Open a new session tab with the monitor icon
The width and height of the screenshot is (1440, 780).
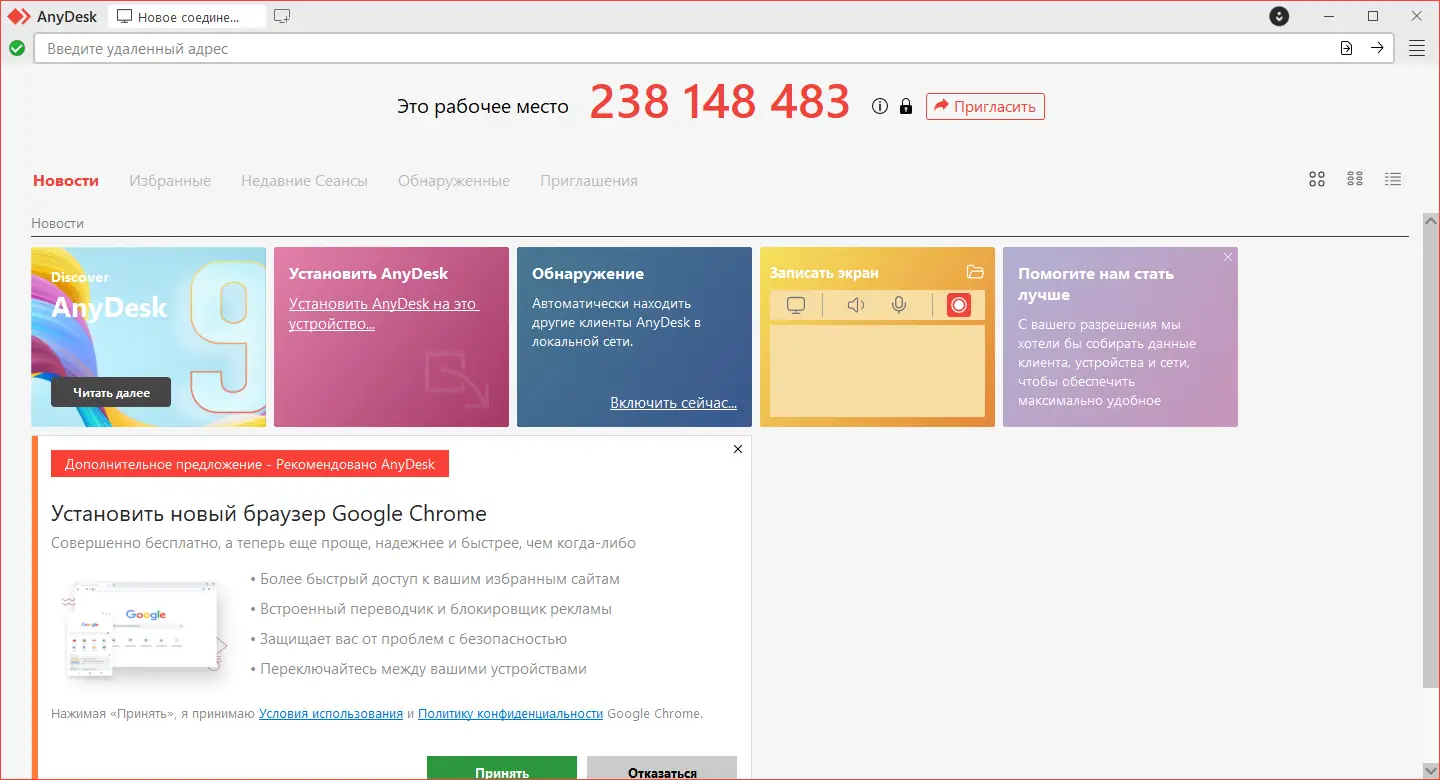(x=282, y=16)
